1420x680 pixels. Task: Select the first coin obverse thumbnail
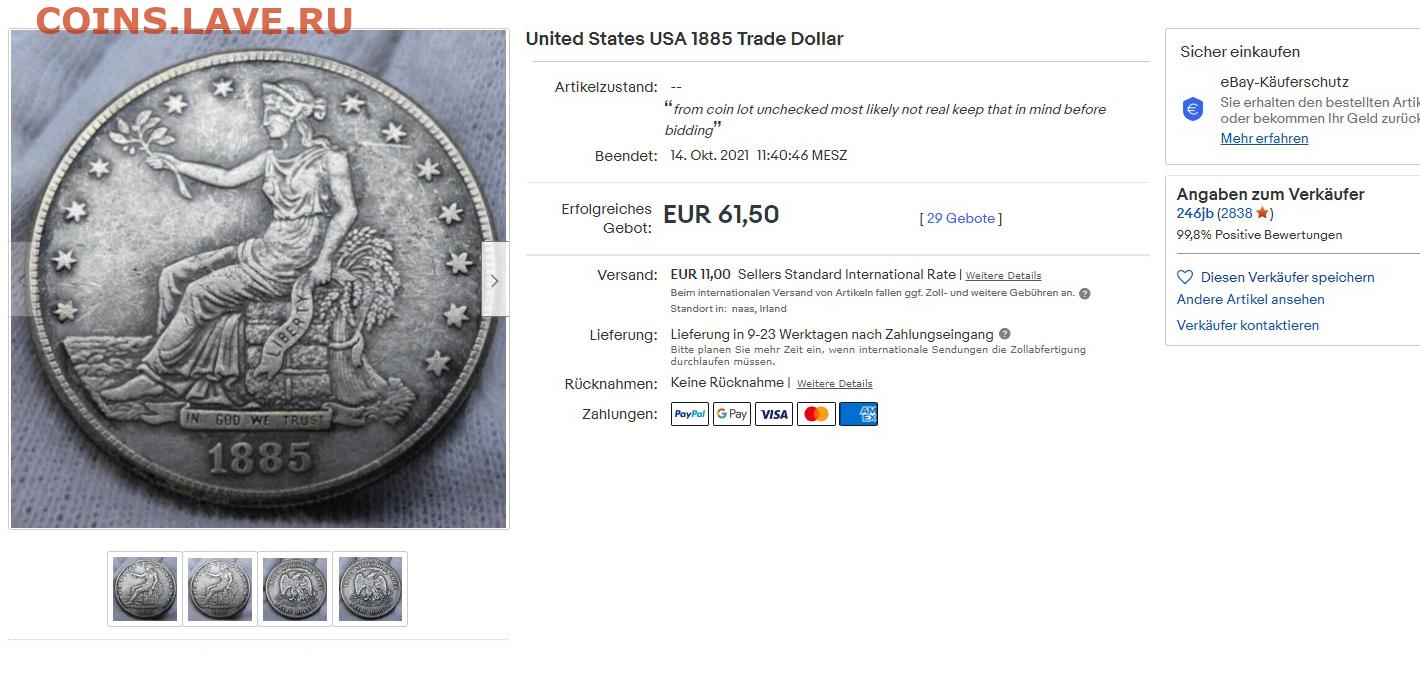coord(145,589)
